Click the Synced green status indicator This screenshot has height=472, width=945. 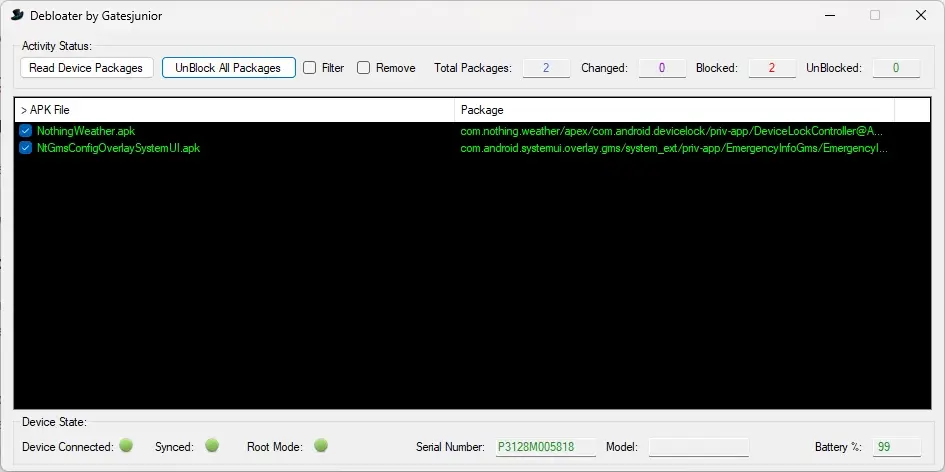point(212,445)
